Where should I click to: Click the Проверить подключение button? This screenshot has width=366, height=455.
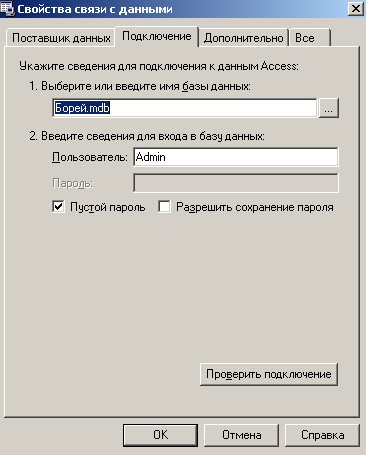[x=269, y=374]
